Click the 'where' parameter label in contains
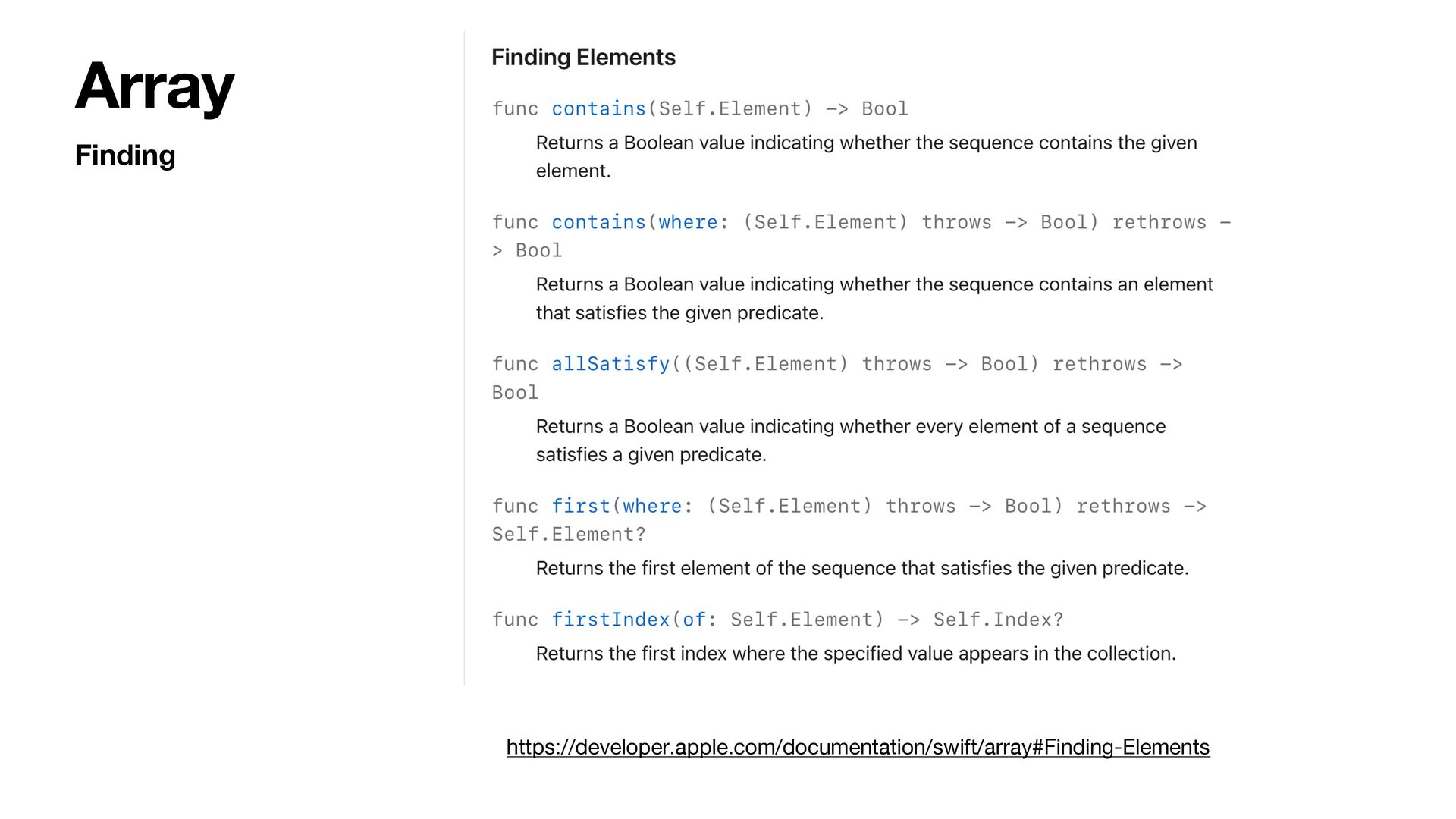The width and height of the screenshot is (1456, 819). (688, 223)
